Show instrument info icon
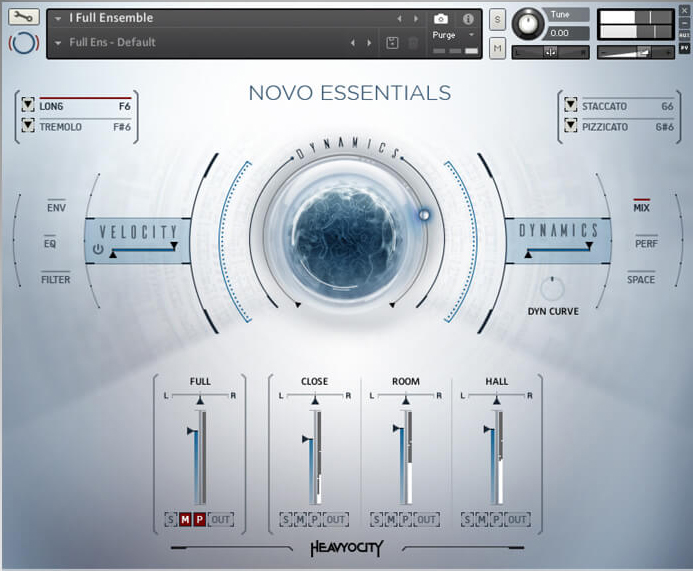 (x=468, y=19)
